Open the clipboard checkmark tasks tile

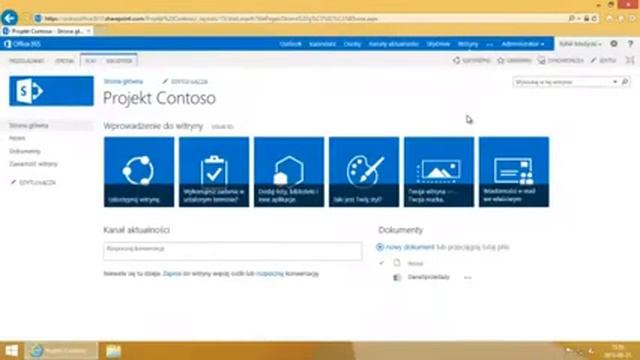click(214, 172)
